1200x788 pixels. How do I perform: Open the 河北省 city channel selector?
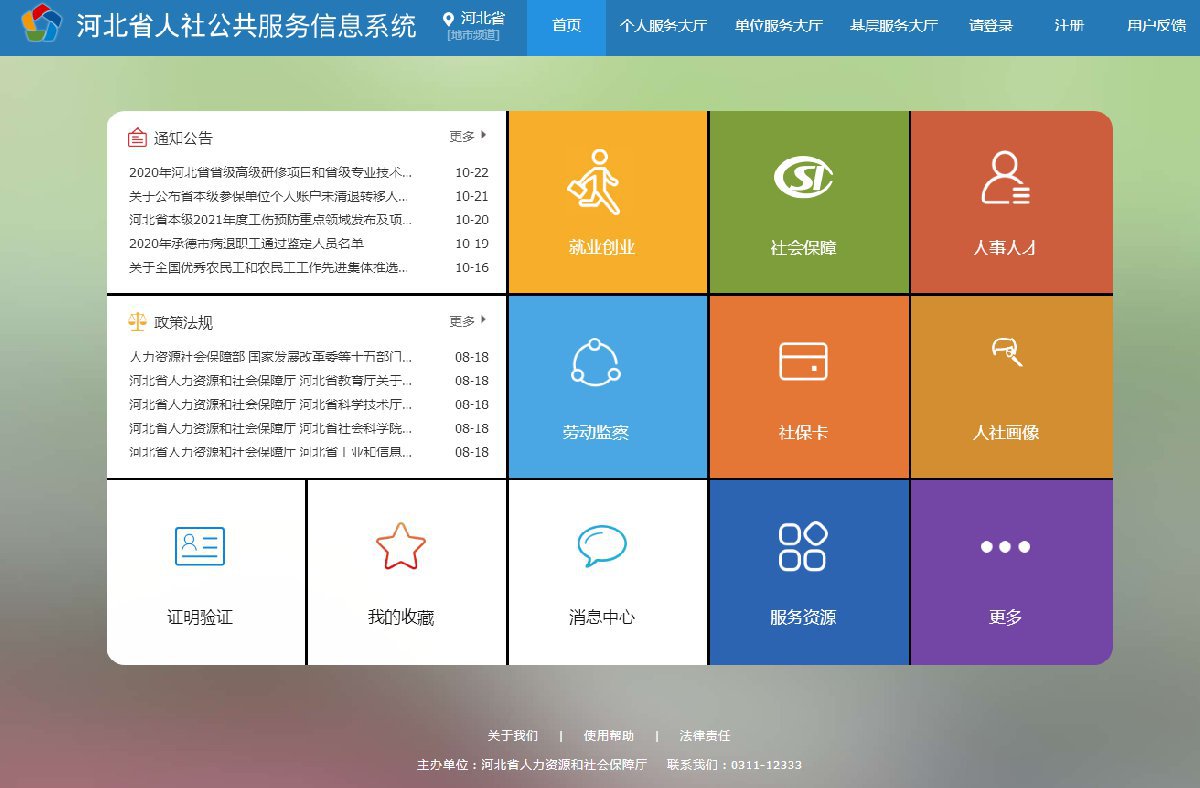474,27
